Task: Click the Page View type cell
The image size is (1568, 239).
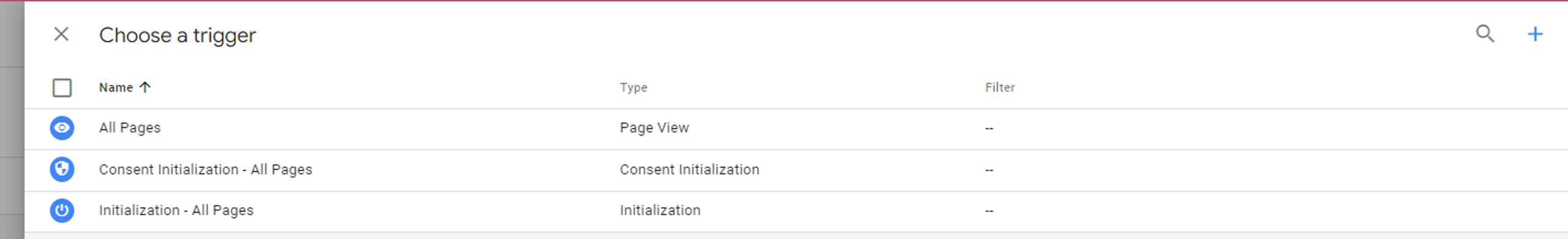Action: tap(654, 128)
